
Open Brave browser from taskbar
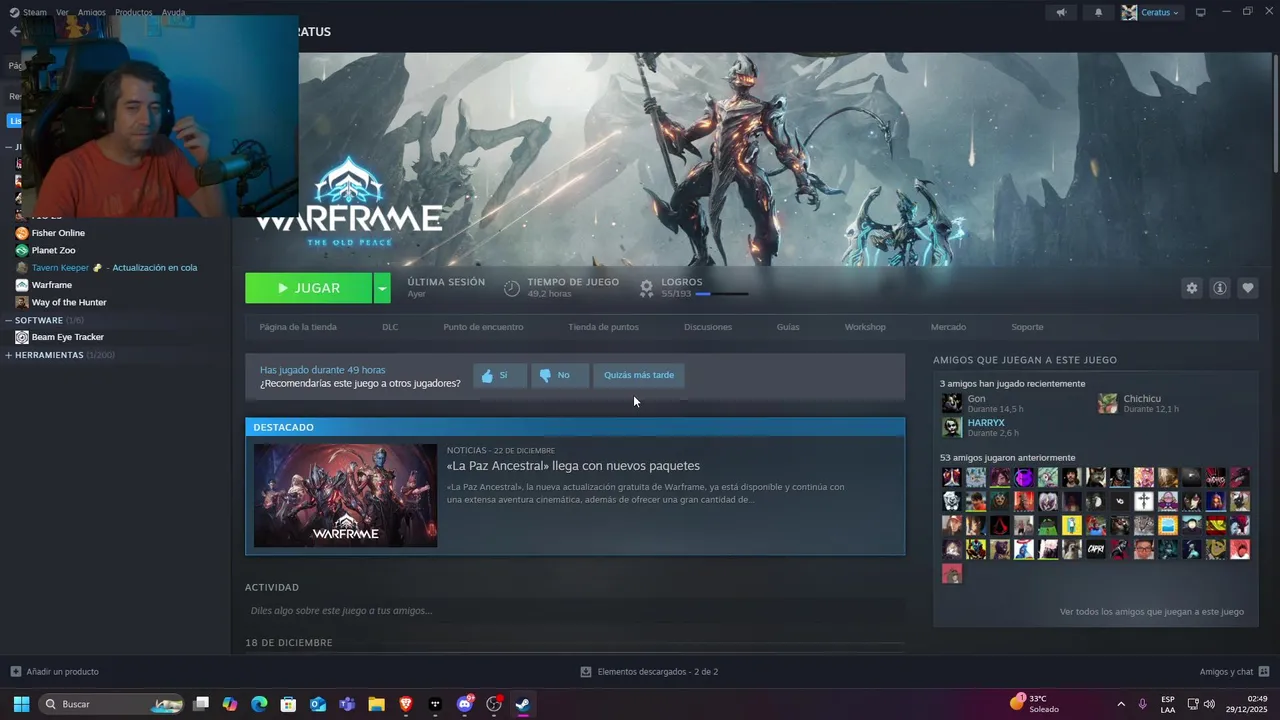pos(406,704)
